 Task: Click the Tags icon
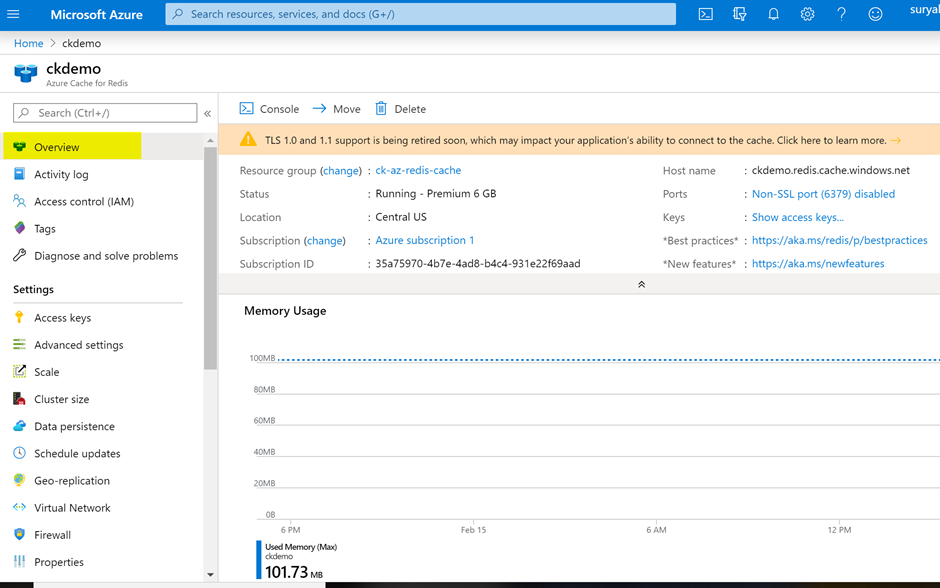pyautogui.click(x=19, y=228)
